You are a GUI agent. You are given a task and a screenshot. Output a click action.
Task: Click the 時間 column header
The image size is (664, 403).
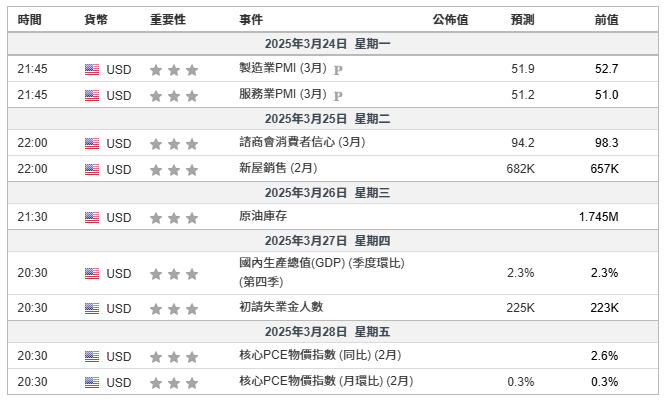(x=30, y=20)
